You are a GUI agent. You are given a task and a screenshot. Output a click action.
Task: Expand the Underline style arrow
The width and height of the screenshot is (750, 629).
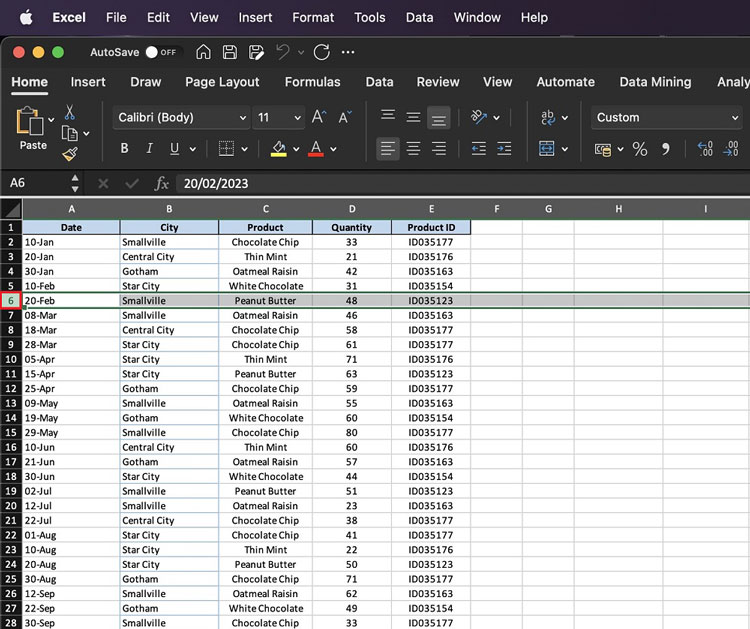click(193, 149)
